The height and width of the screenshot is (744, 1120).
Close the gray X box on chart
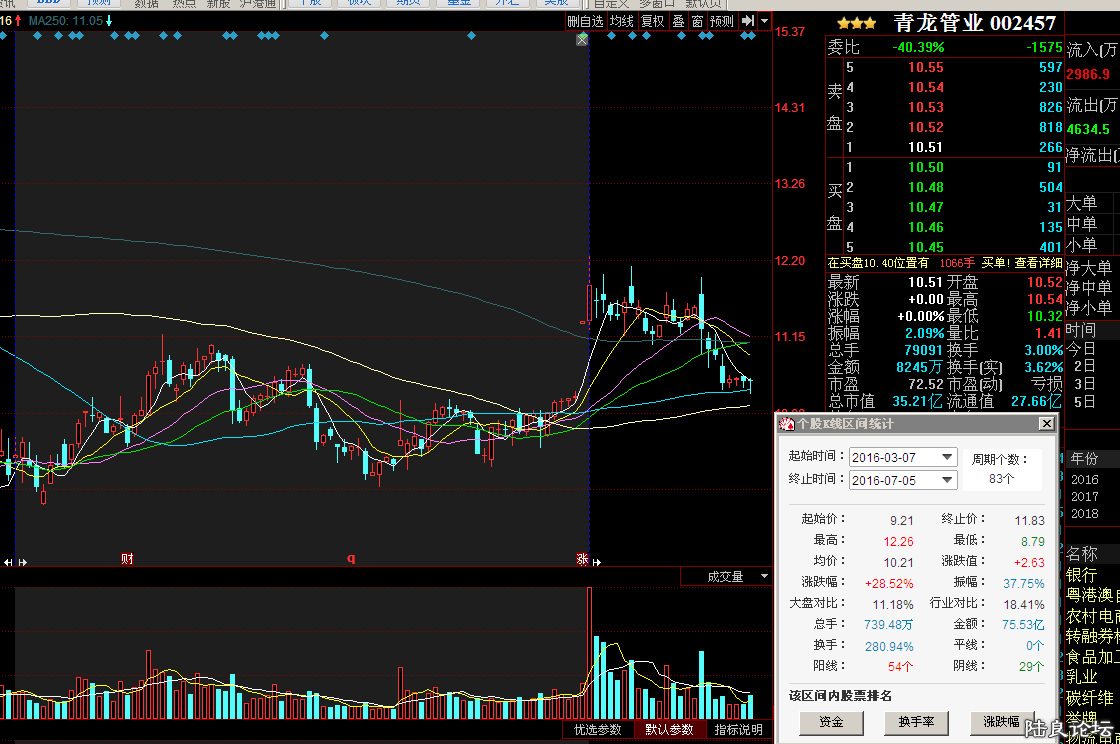pyautogui.click(x=582, y=39)
